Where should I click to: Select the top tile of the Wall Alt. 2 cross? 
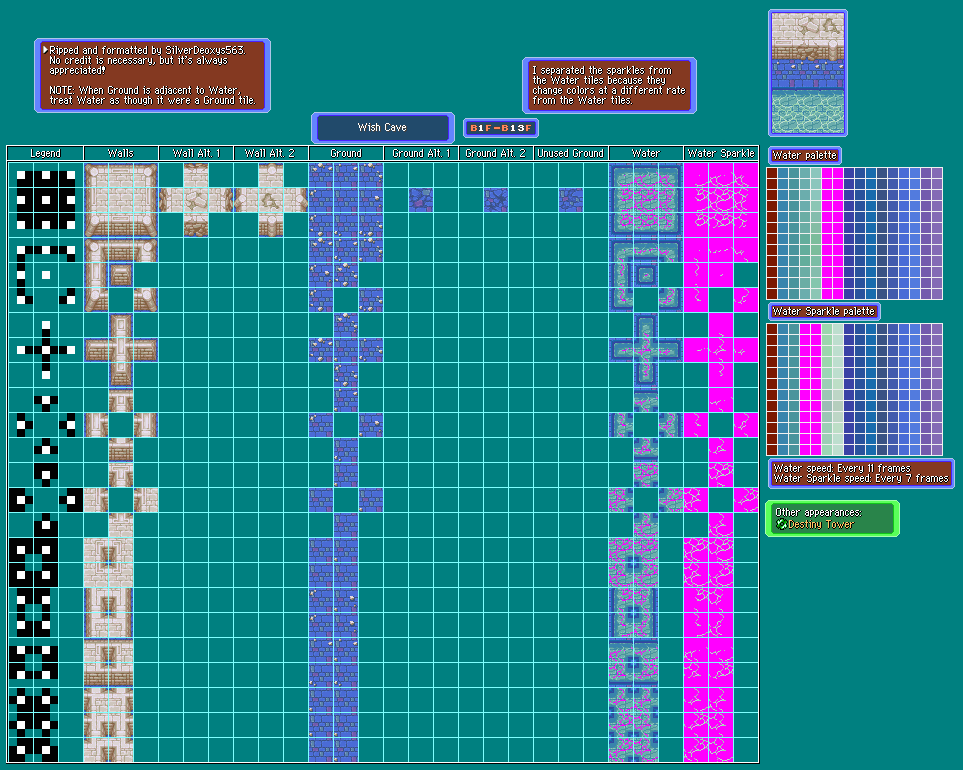tap(271, 175)
